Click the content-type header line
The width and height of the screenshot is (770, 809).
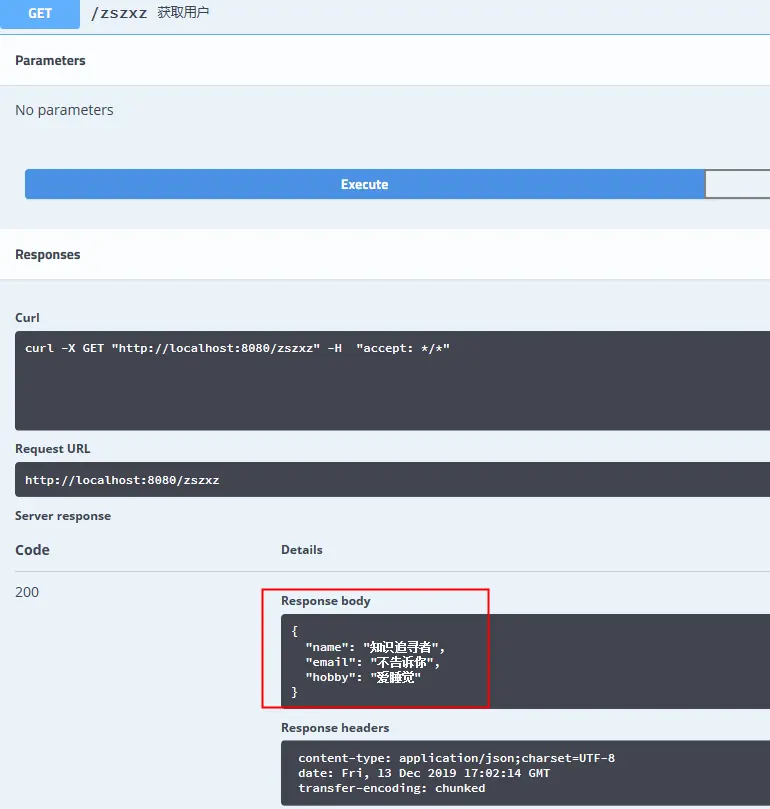pos(457,758)
